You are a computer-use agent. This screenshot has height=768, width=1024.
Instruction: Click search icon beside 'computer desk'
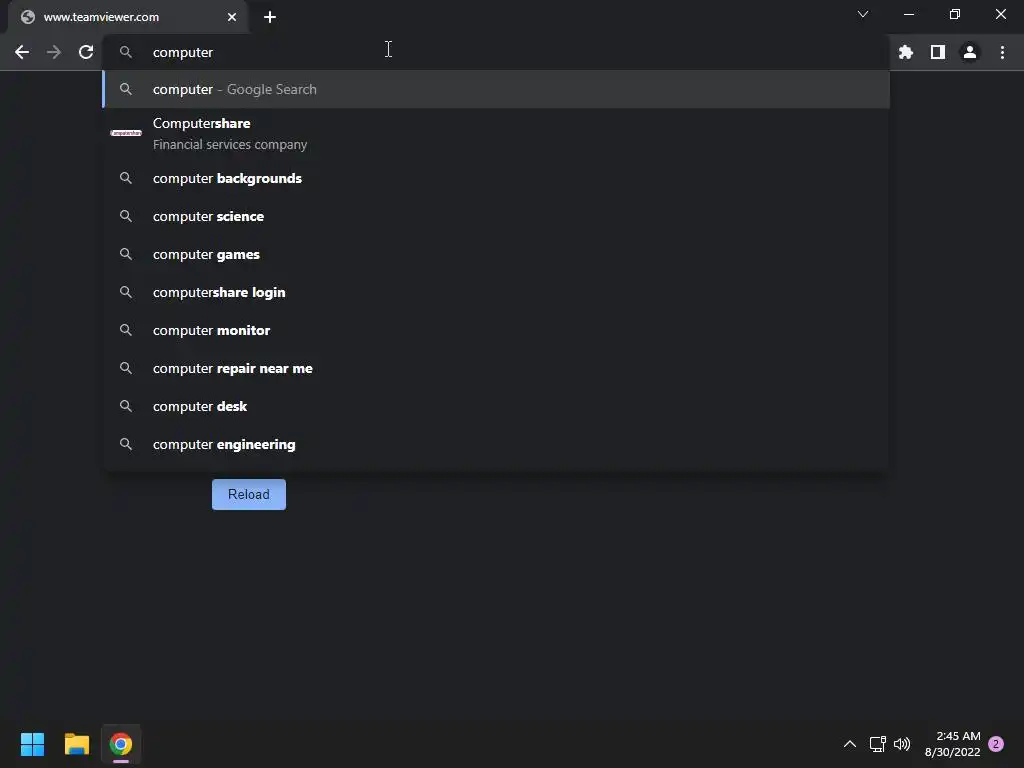(x=126, y=406)
